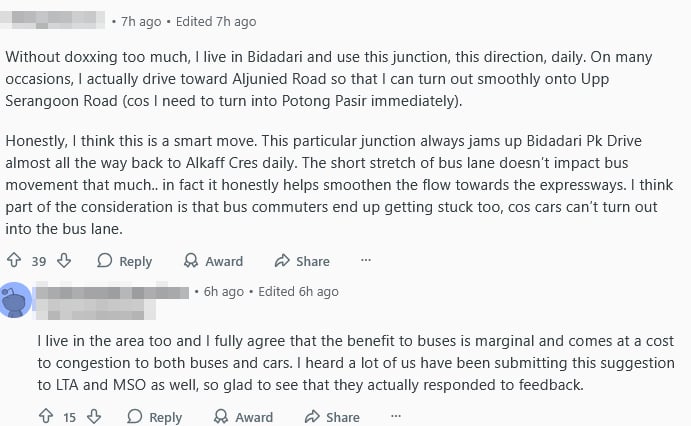This screenshot has width=691, height=426.
Task: Open the blurred username of the first commenter
Action: click(53, 21)
